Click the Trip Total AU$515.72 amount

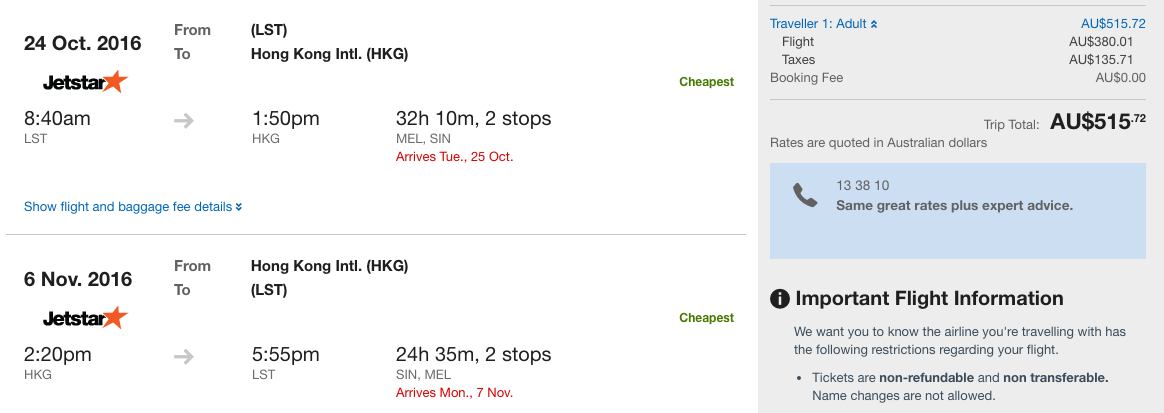coord(1097,123)
